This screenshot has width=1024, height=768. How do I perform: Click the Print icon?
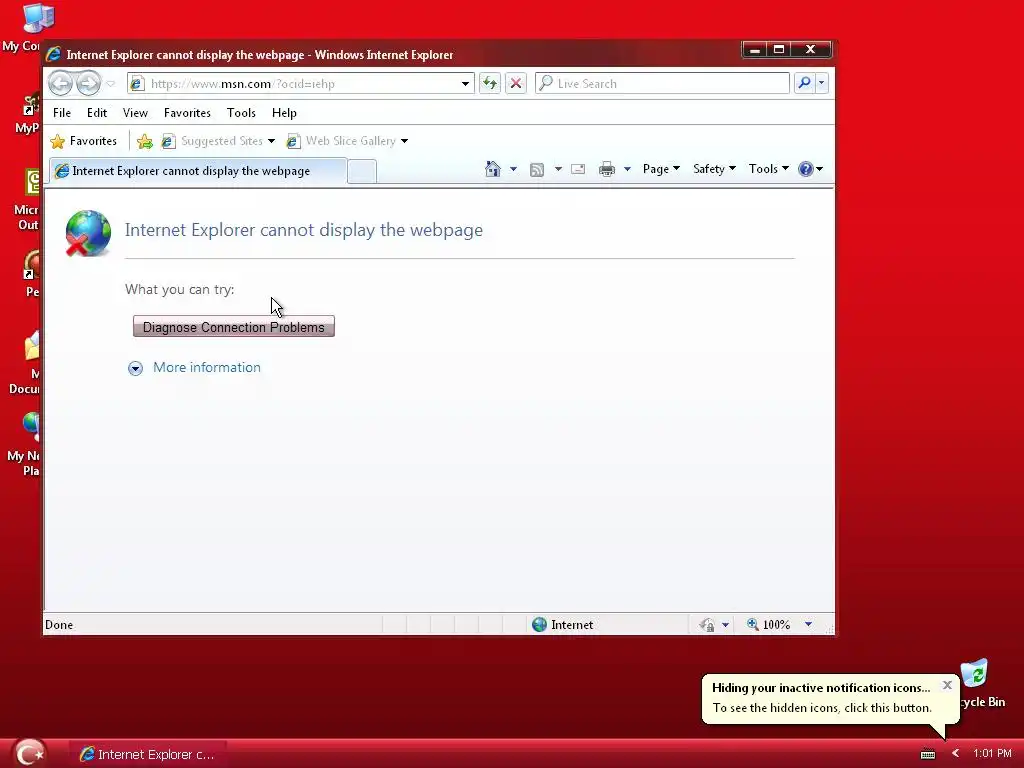607,169
